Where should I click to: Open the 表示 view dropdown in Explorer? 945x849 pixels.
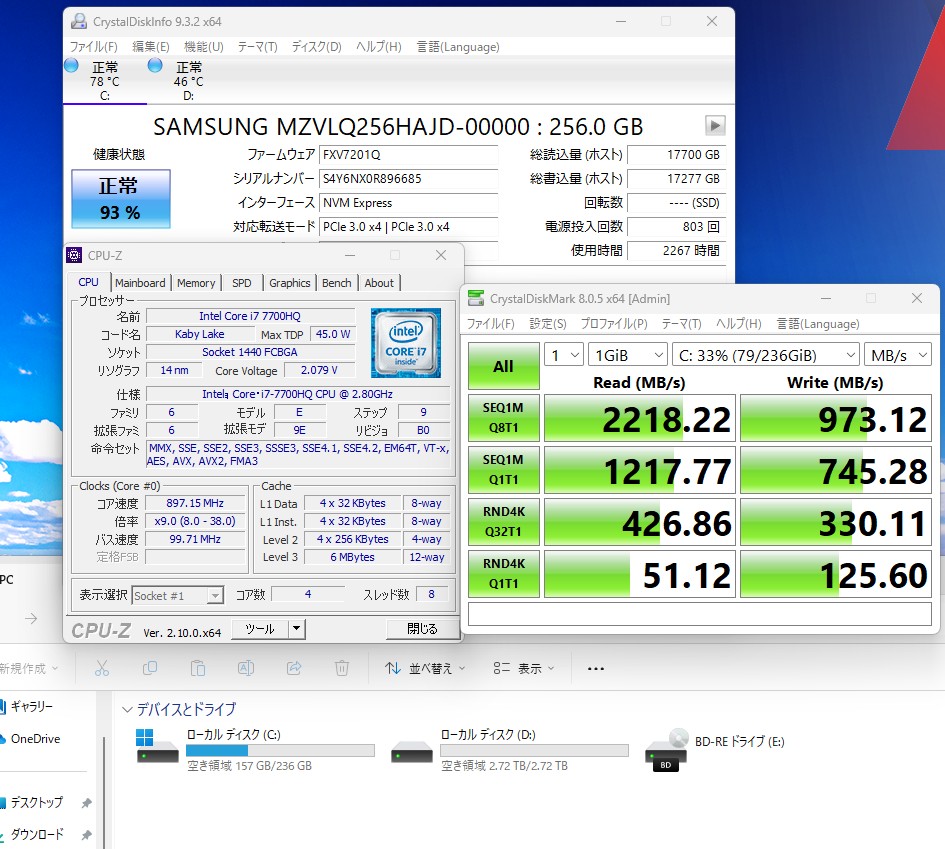(x=524, y=668)
